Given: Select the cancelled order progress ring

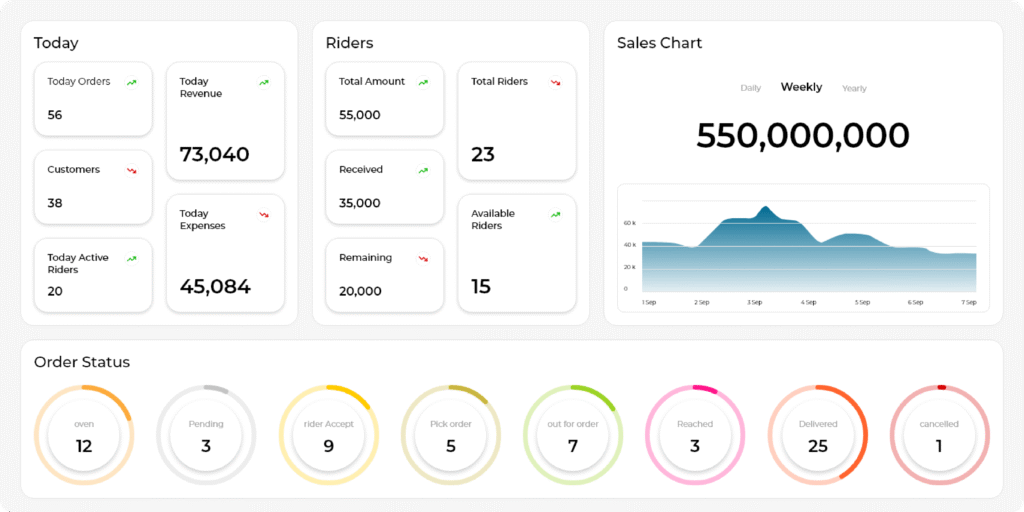Looking at the screenshot, I should point(939,436).
